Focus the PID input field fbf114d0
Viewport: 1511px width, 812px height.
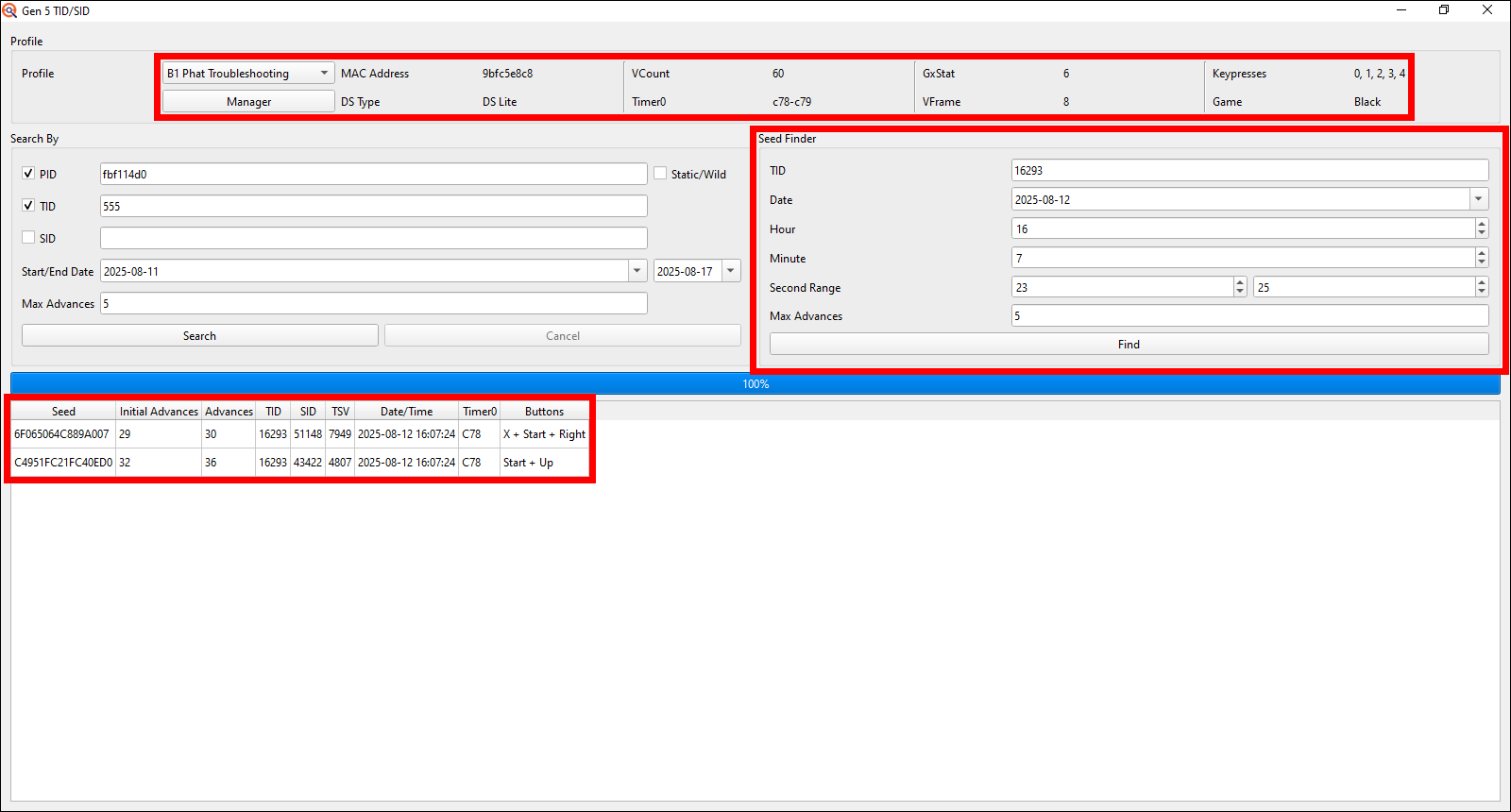click(373, 175)
